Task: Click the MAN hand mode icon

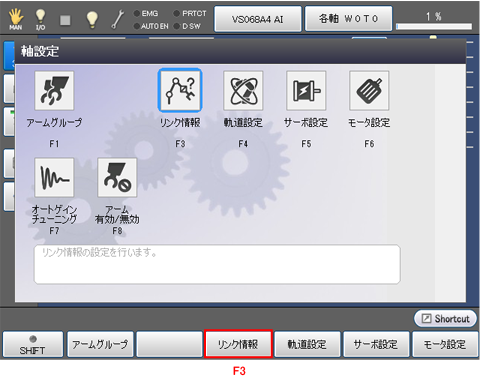Action: click(x=16, y=19)
